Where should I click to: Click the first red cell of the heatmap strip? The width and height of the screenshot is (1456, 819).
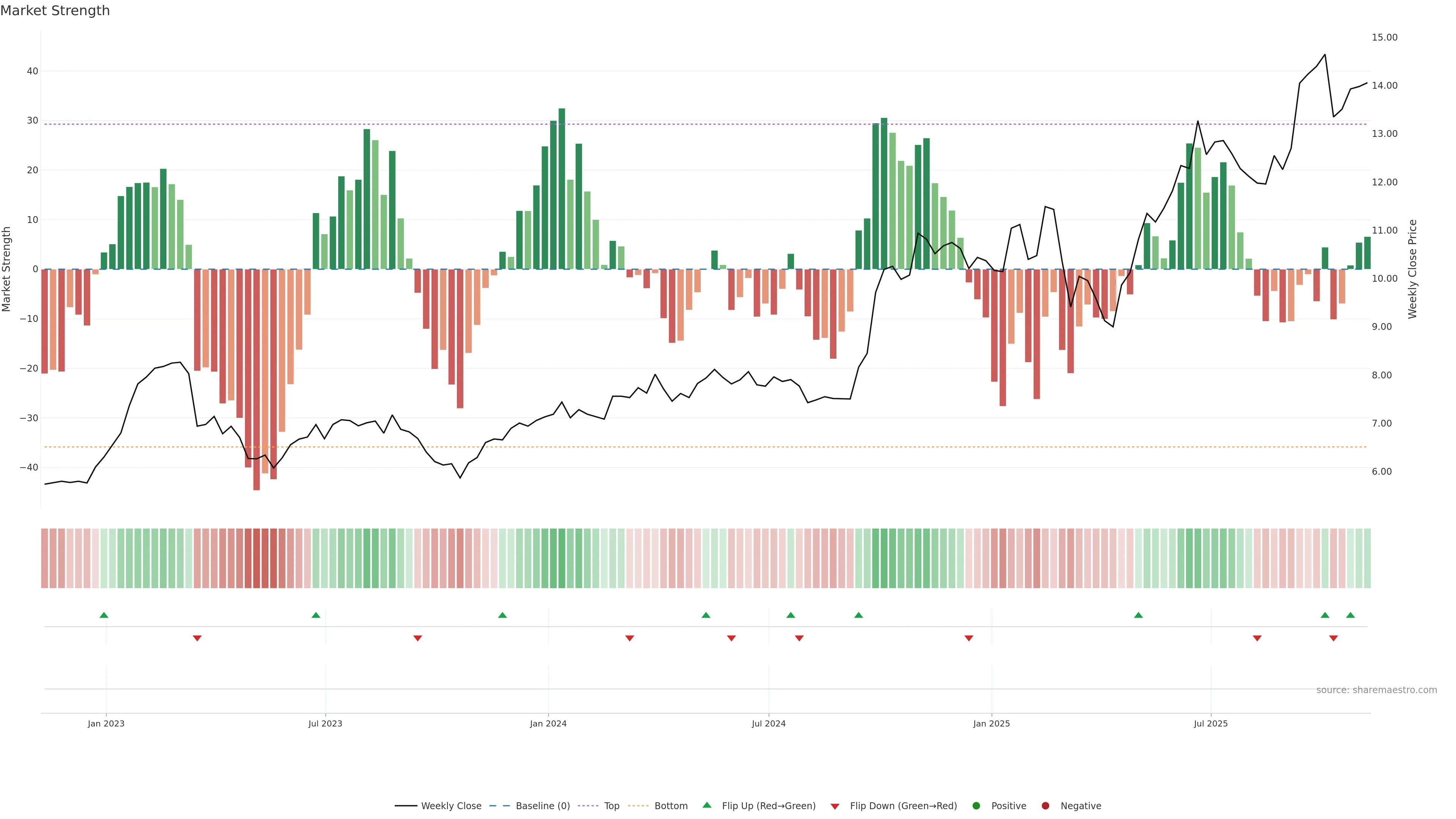click(x=45, y=559)
